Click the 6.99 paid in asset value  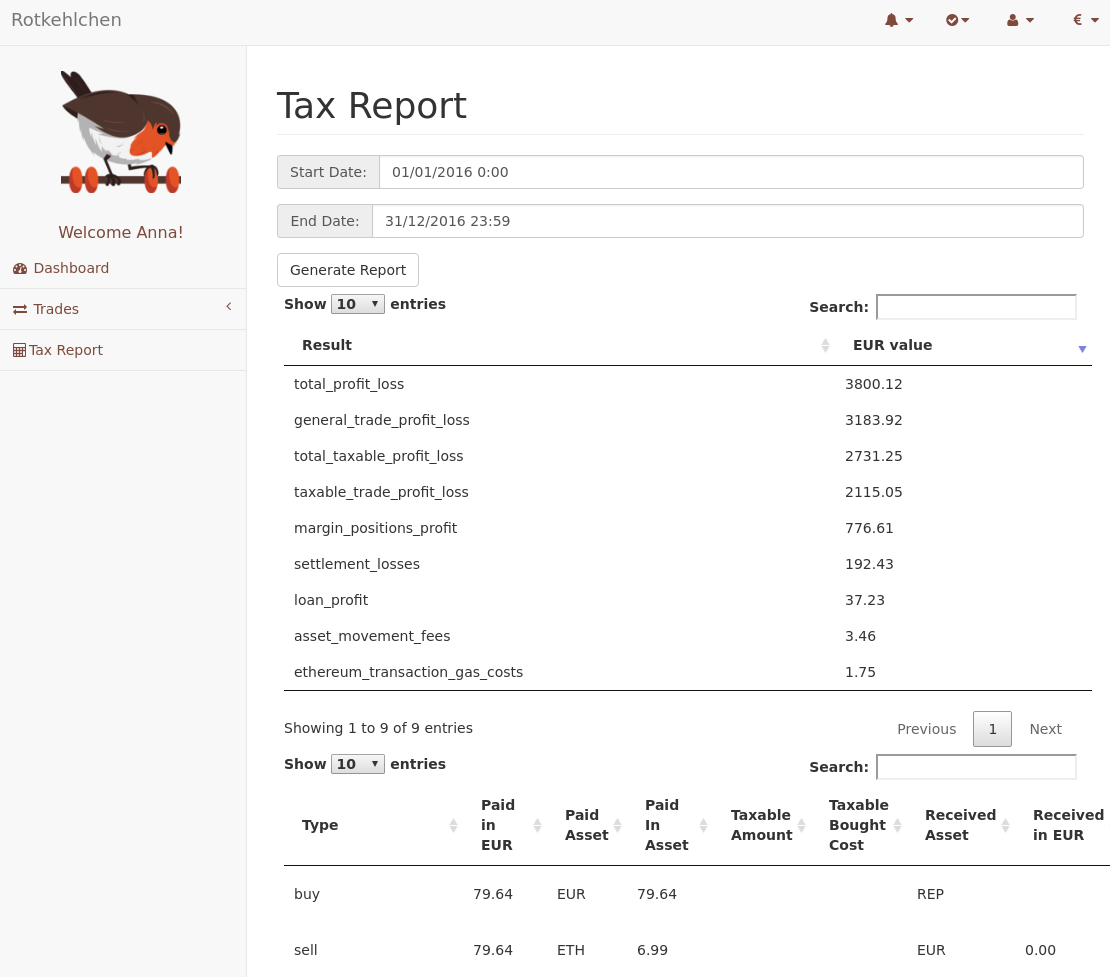652,950
